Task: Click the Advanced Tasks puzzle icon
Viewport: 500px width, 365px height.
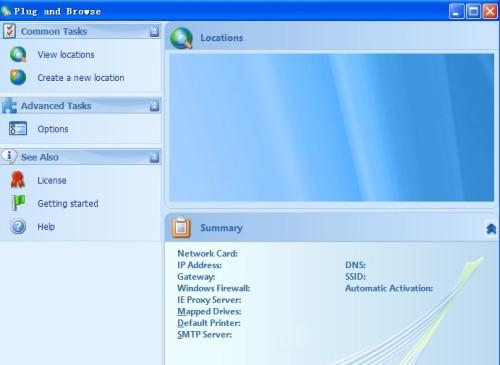Action: point(9,106)
